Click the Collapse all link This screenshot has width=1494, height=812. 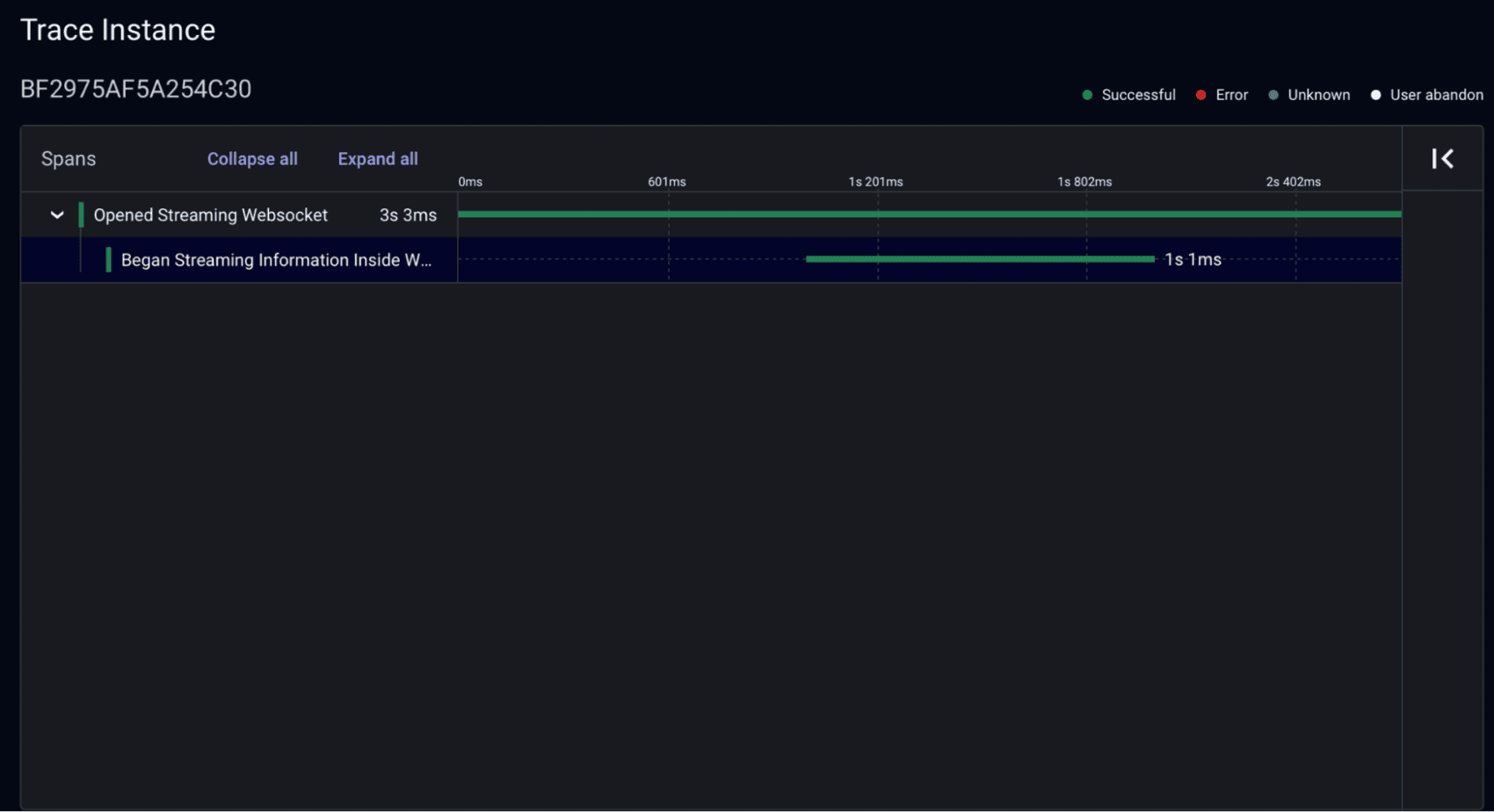click(252, 159)
